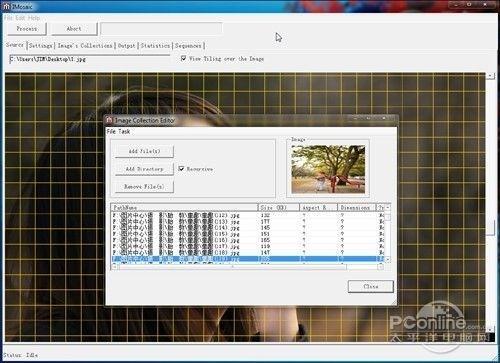This screenshot has width=500, height=363.
Task: Open the Task menu in the dialog
Action: pyautogui.click(x=124, y=132)
